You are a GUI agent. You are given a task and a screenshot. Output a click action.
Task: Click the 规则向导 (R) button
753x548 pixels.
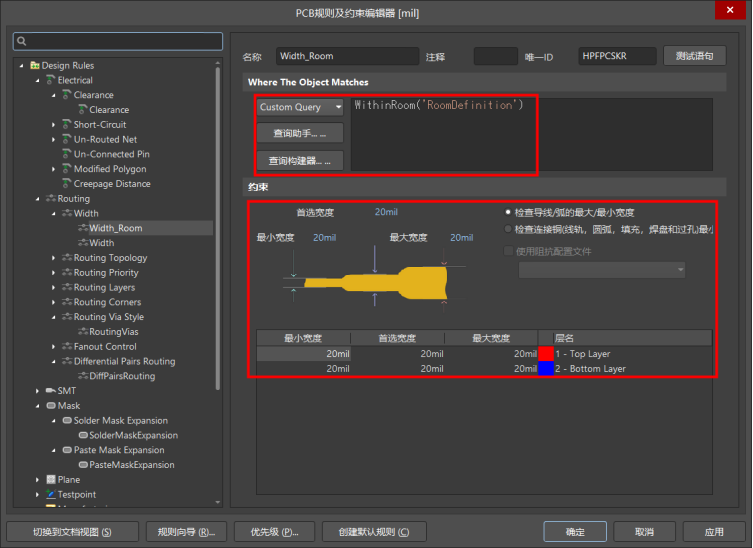186,532
